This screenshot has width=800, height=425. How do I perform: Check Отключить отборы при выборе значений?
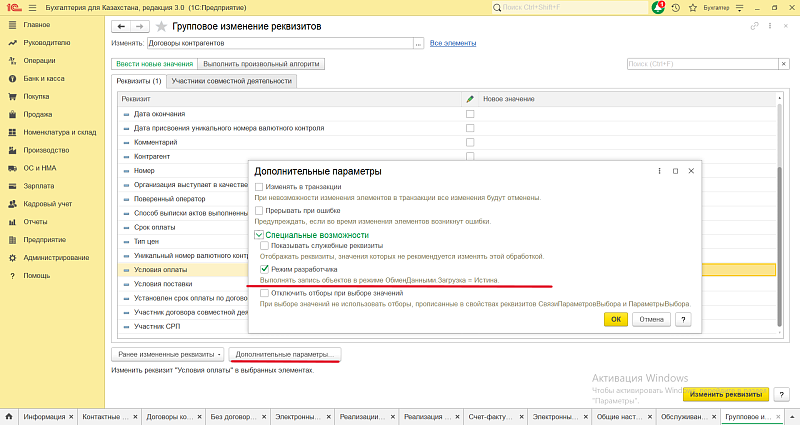tap(264, 293)
